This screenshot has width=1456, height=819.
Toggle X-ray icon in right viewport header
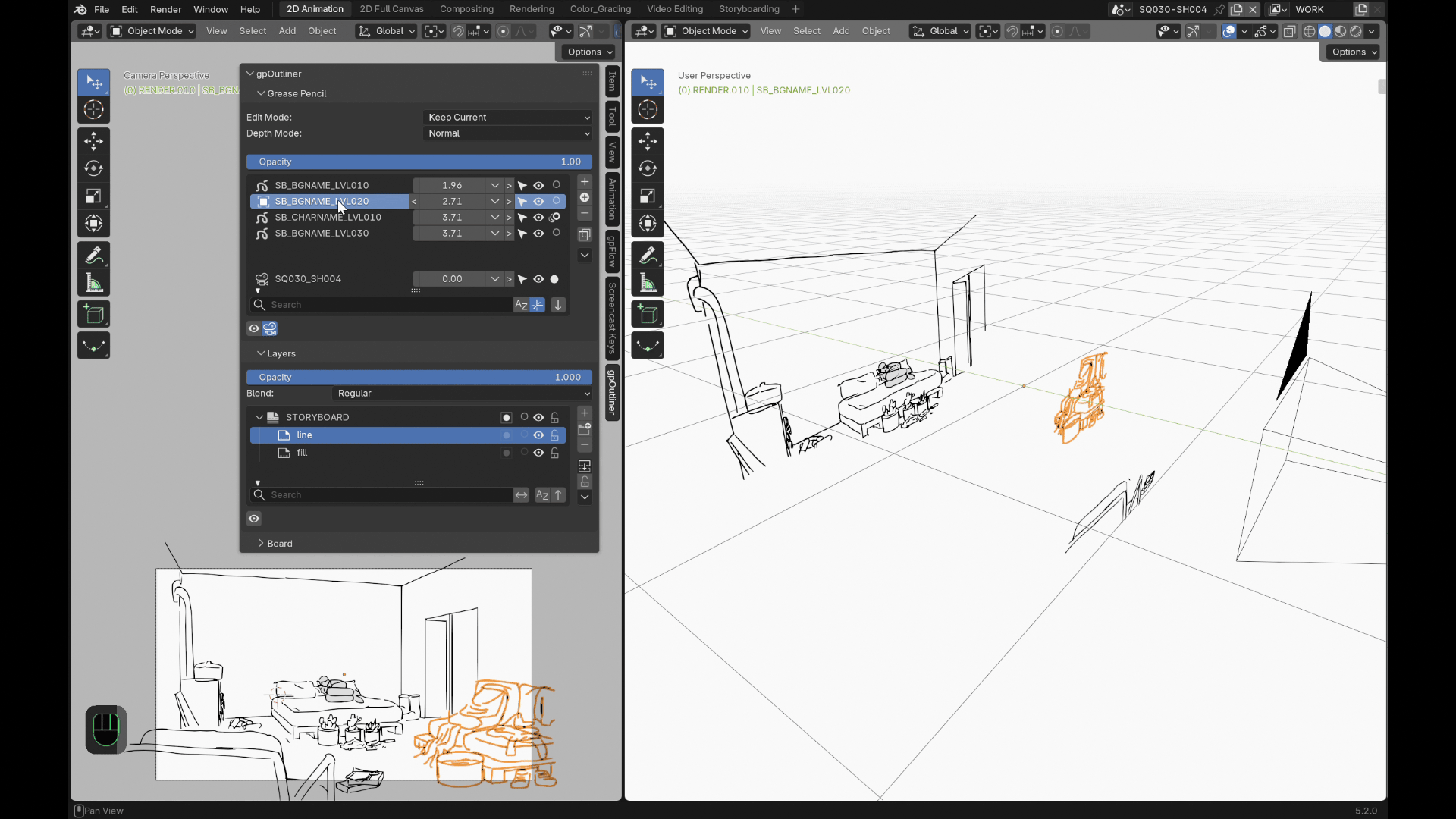point(1290,31)
